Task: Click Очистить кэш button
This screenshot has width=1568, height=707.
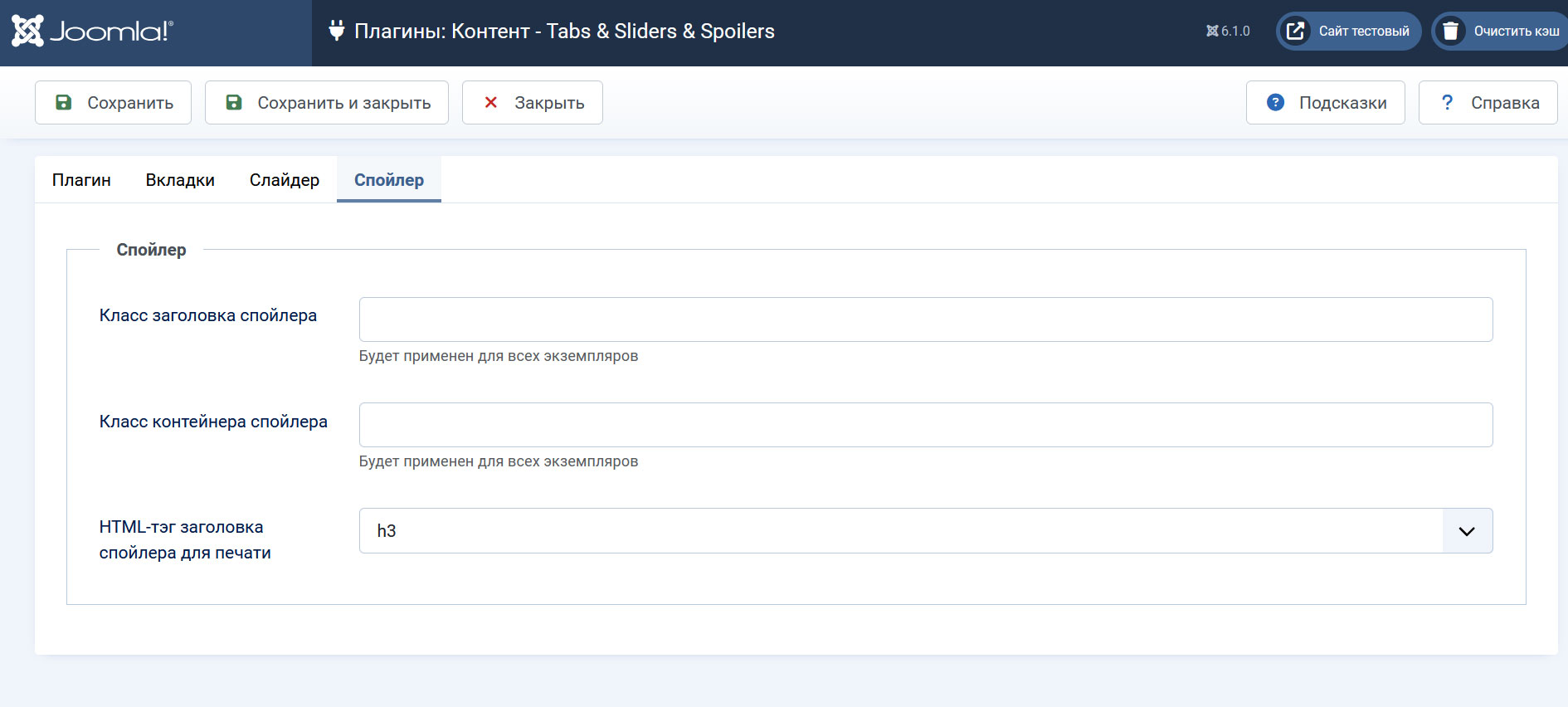Action: [x=1500, y=32]
